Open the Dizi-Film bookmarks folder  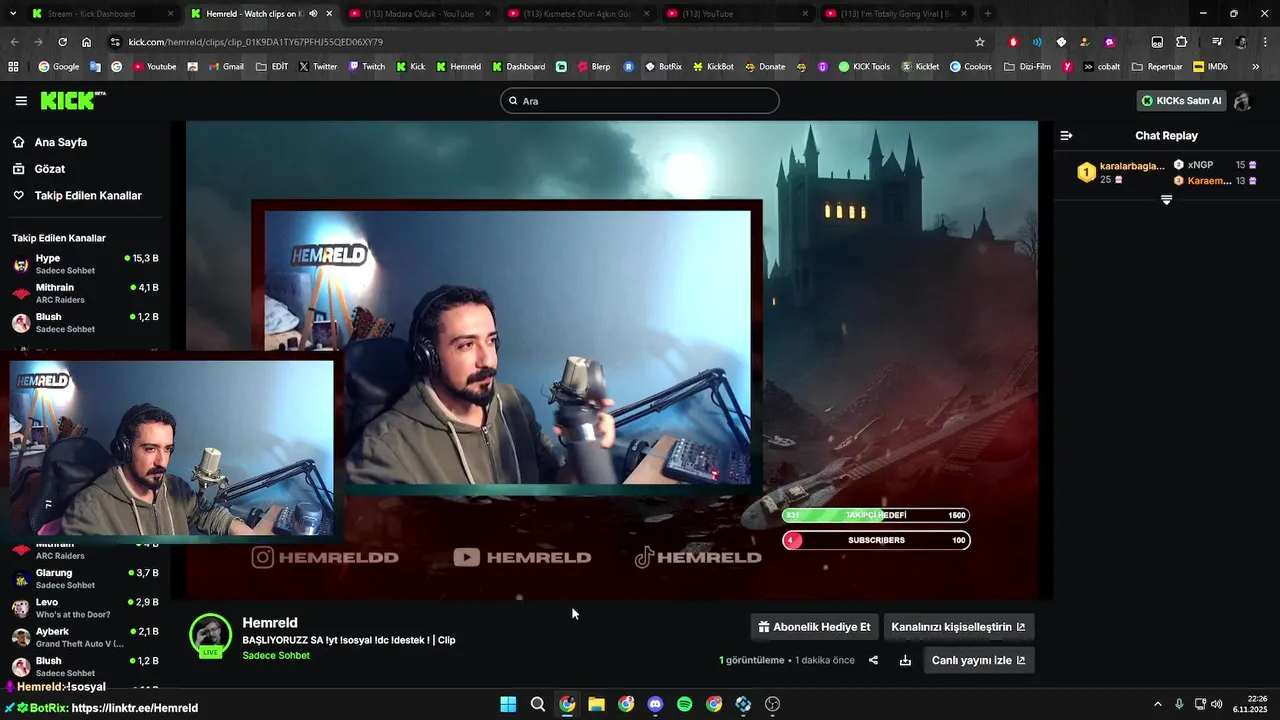point(1027,67)
